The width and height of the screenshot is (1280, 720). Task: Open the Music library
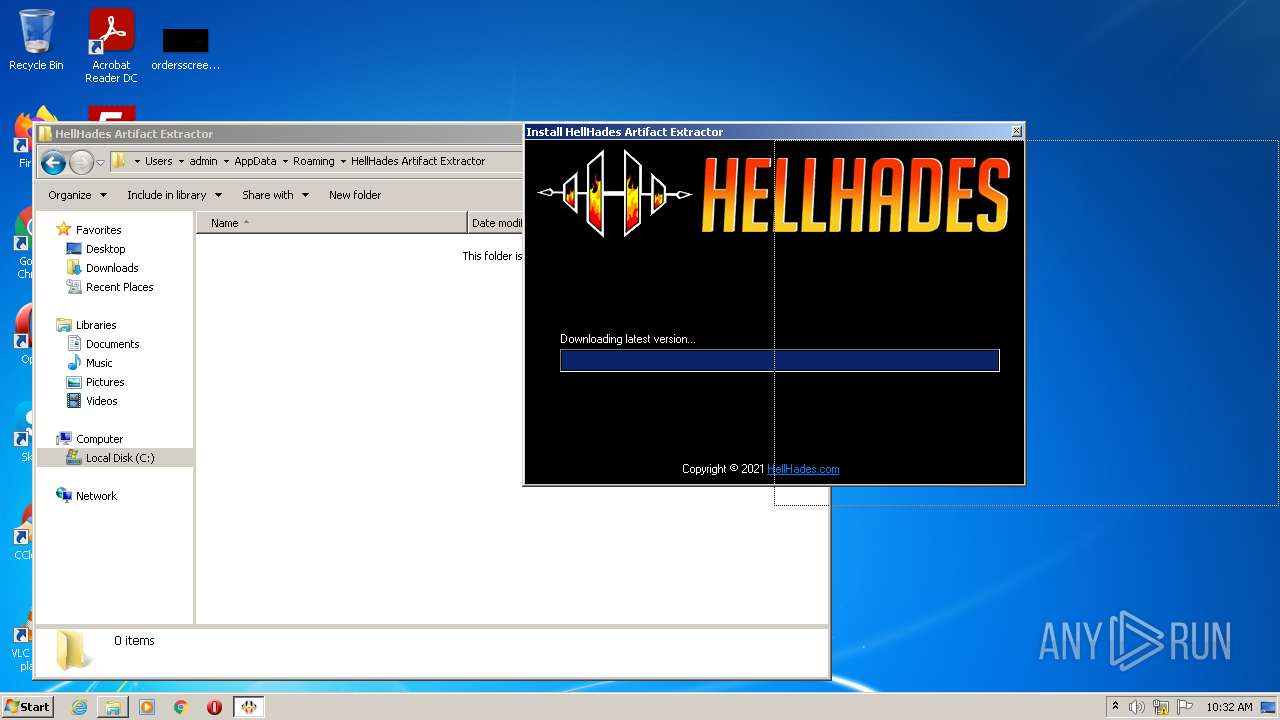point(99,363)
